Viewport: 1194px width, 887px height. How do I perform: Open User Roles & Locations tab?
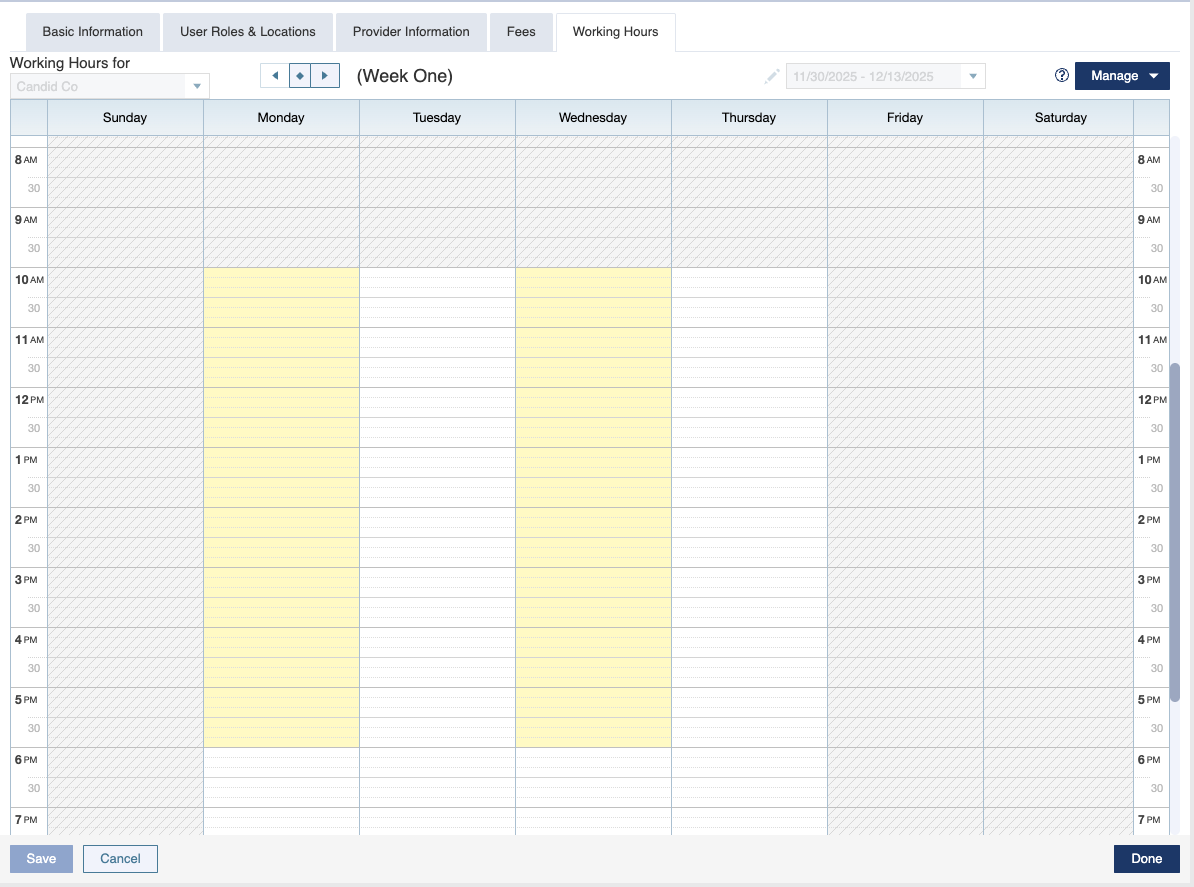coord(248,32)
